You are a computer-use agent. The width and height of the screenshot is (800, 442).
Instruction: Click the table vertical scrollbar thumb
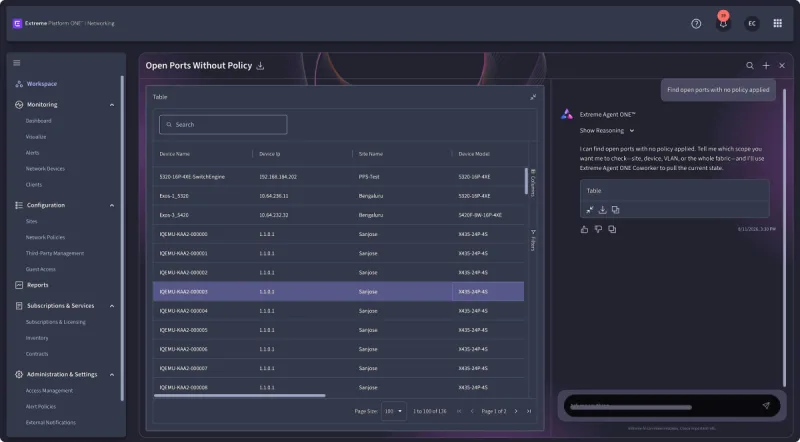(x=526, y=181)
